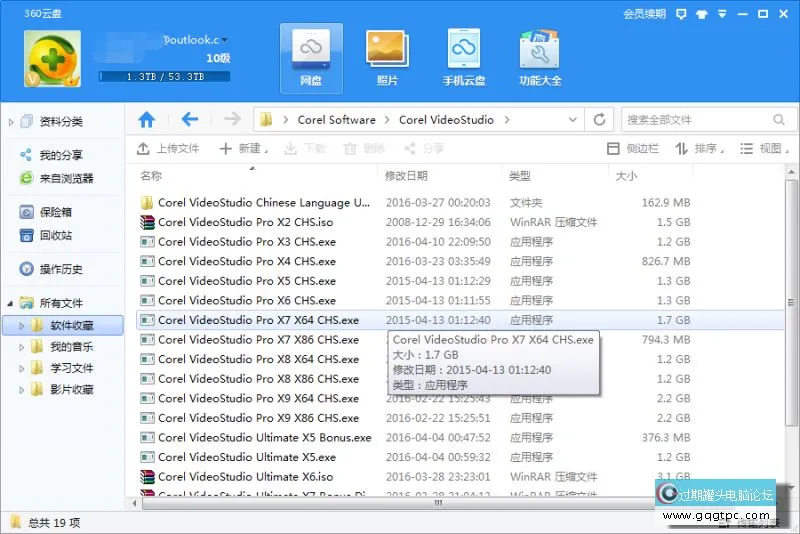Go forward with the right arrow
Viewport: 800px width, 534px height.
pyautogui.click(x=232, y=120)
